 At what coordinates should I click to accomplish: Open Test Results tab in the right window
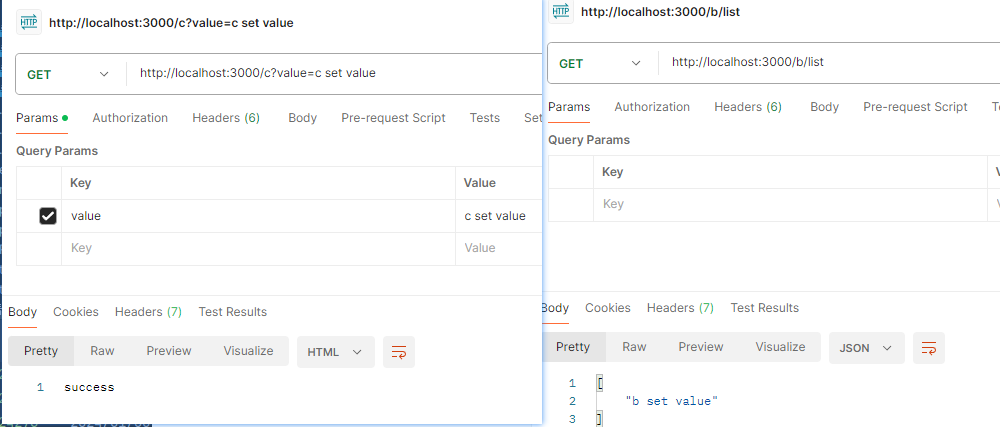765,308
